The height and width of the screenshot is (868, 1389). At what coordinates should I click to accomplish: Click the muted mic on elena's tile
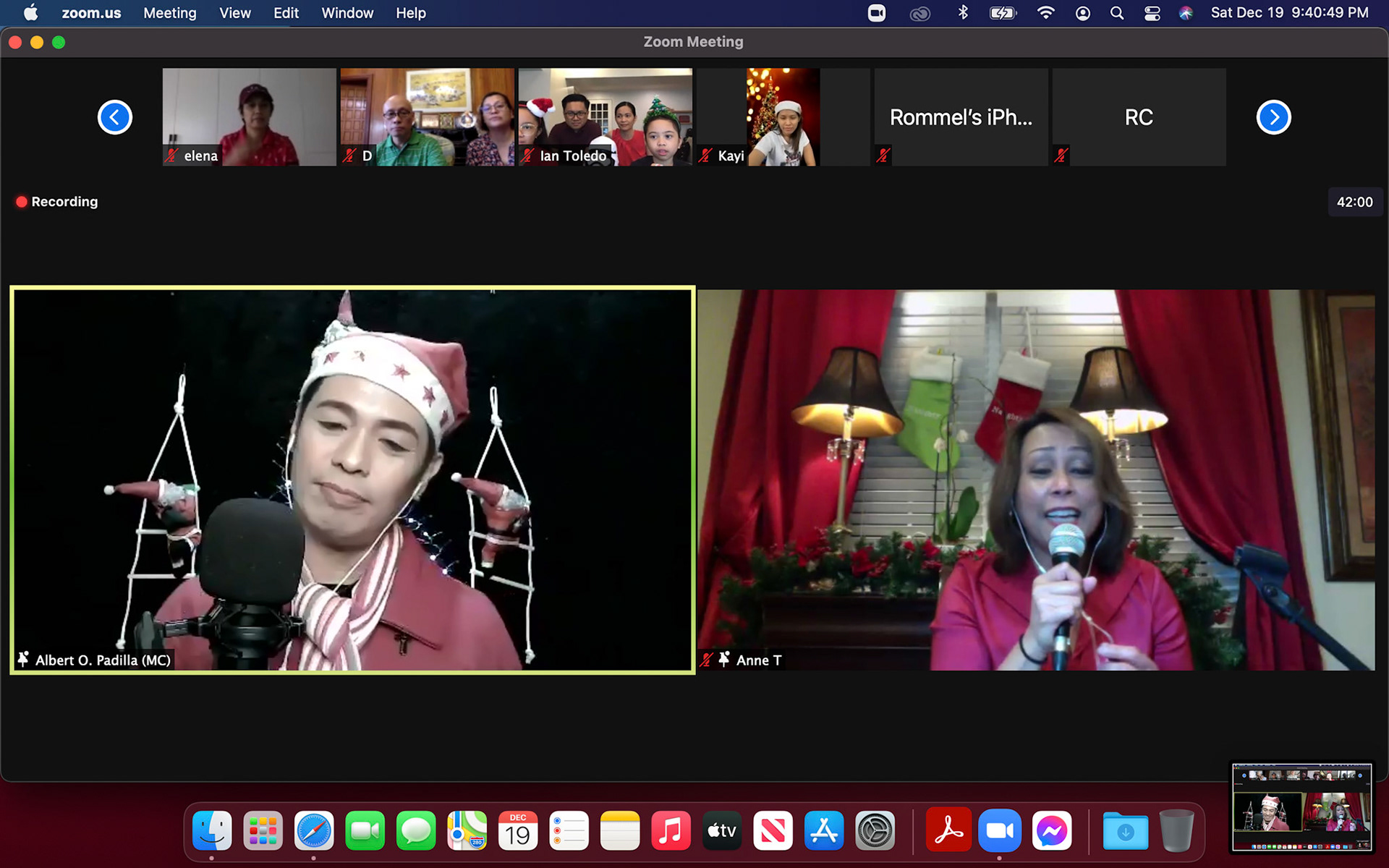click(172, 156)
